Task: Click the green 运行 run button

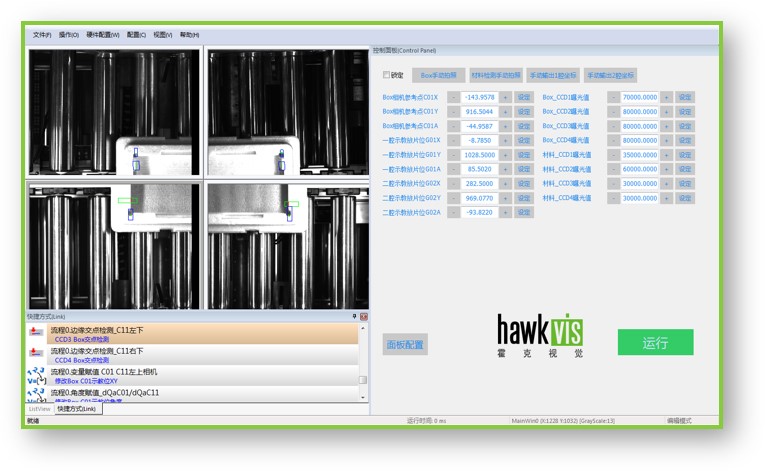Action: click(x=655, y=342)
